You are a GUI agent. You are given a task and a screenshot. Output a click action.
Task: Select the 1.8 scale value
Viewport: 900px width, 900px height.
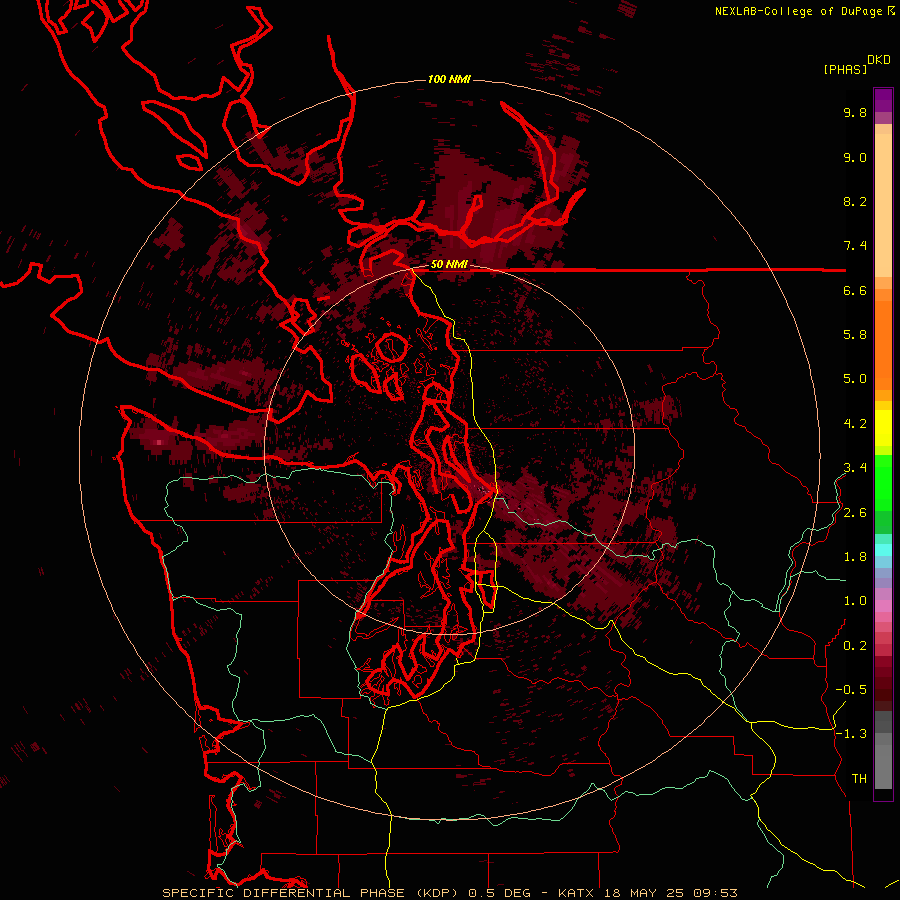(x=855, y=557)
